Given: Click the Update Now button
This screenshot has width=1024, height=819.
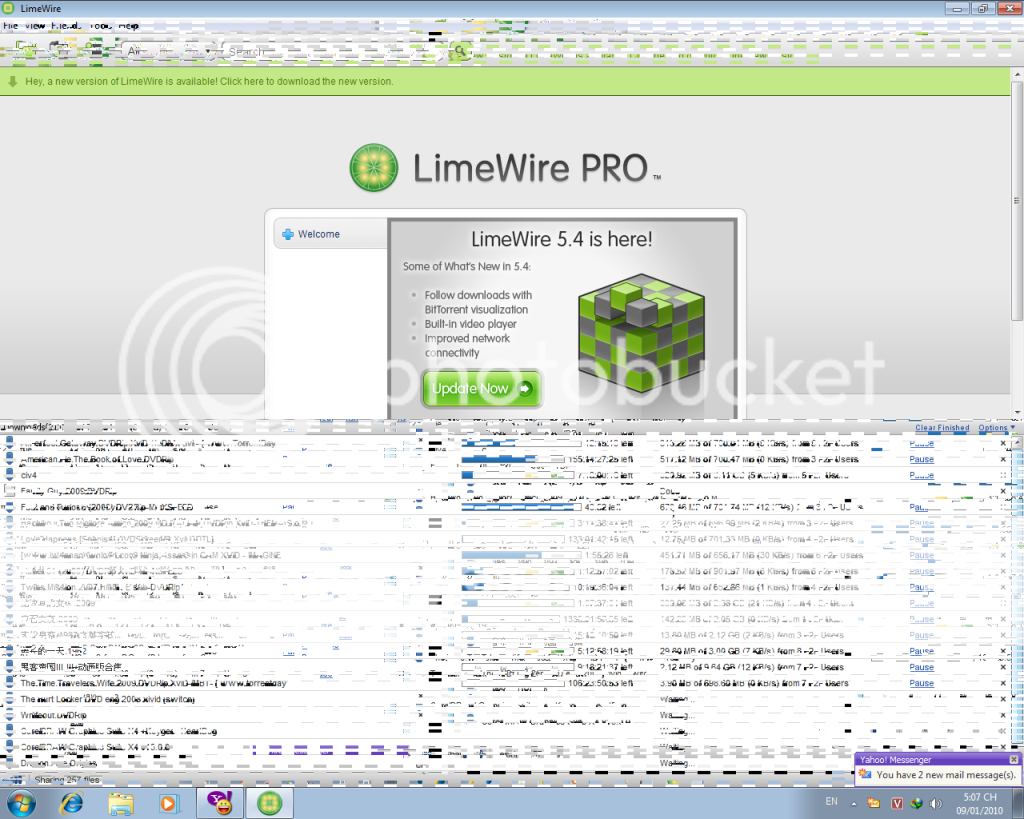Looking at the screenshot, I should coord(482,389).
